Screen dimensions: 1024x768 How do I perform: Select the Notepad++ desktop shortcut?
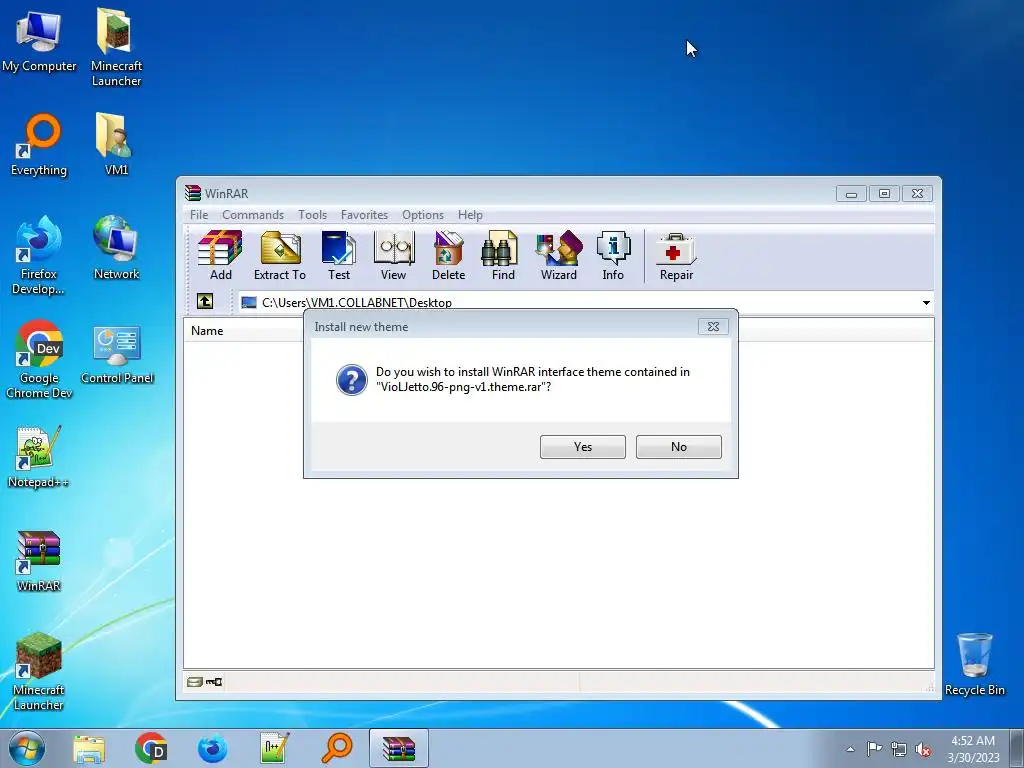pyautogui.click(x=38, y=457)
